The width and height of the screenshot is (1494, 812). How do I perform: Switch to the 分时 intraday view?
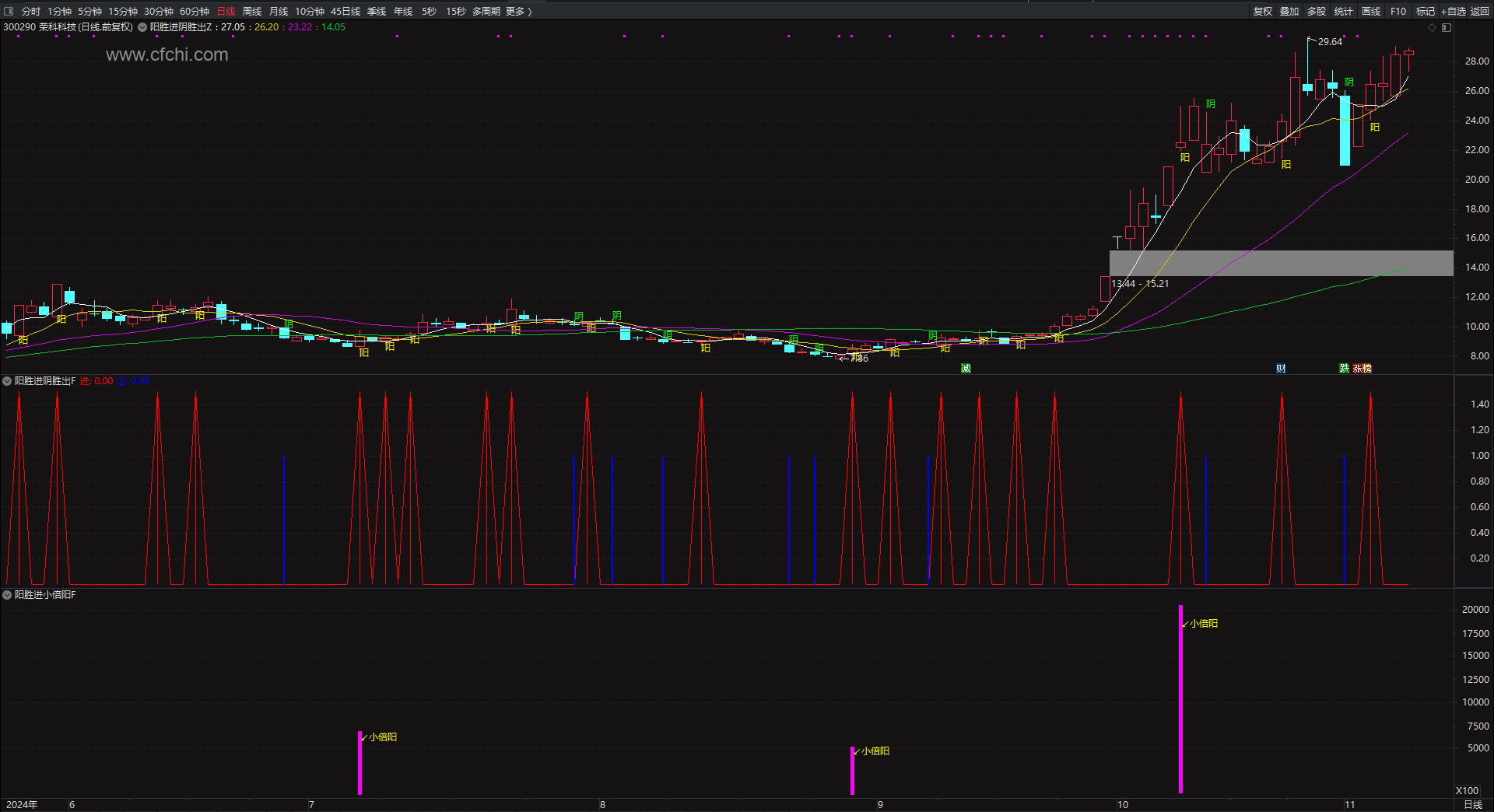[31, 11]
